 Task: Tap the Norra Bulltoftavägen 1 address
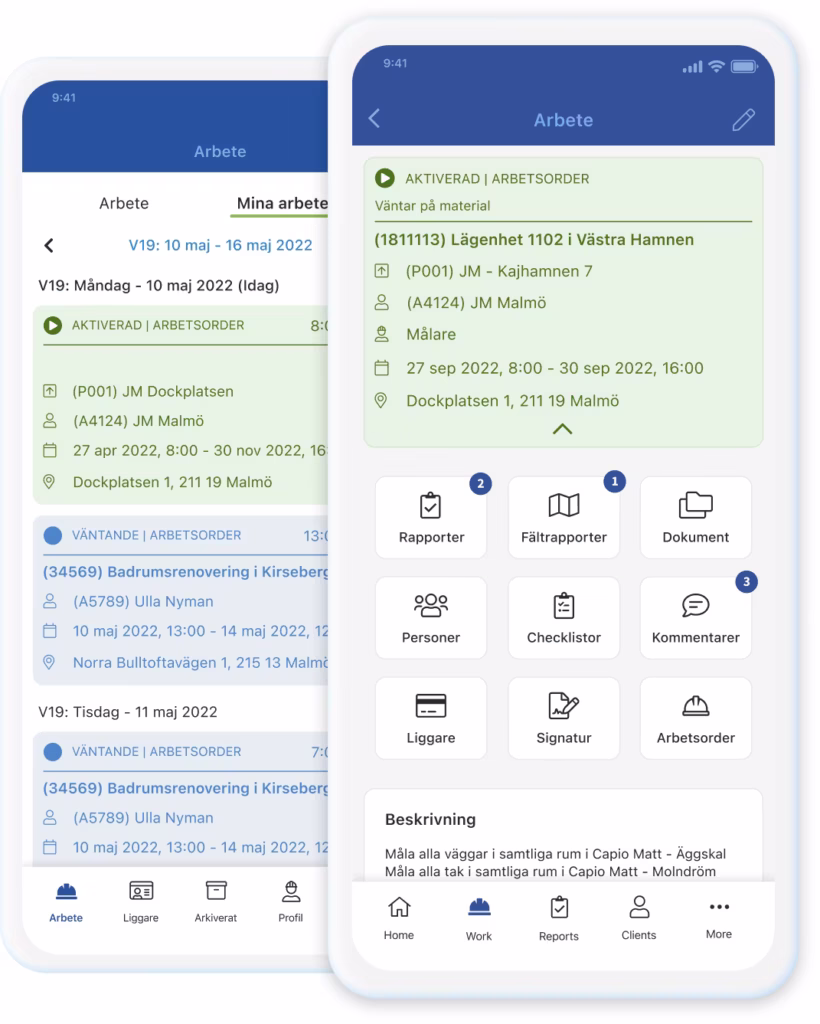click(x=200, y=663)
